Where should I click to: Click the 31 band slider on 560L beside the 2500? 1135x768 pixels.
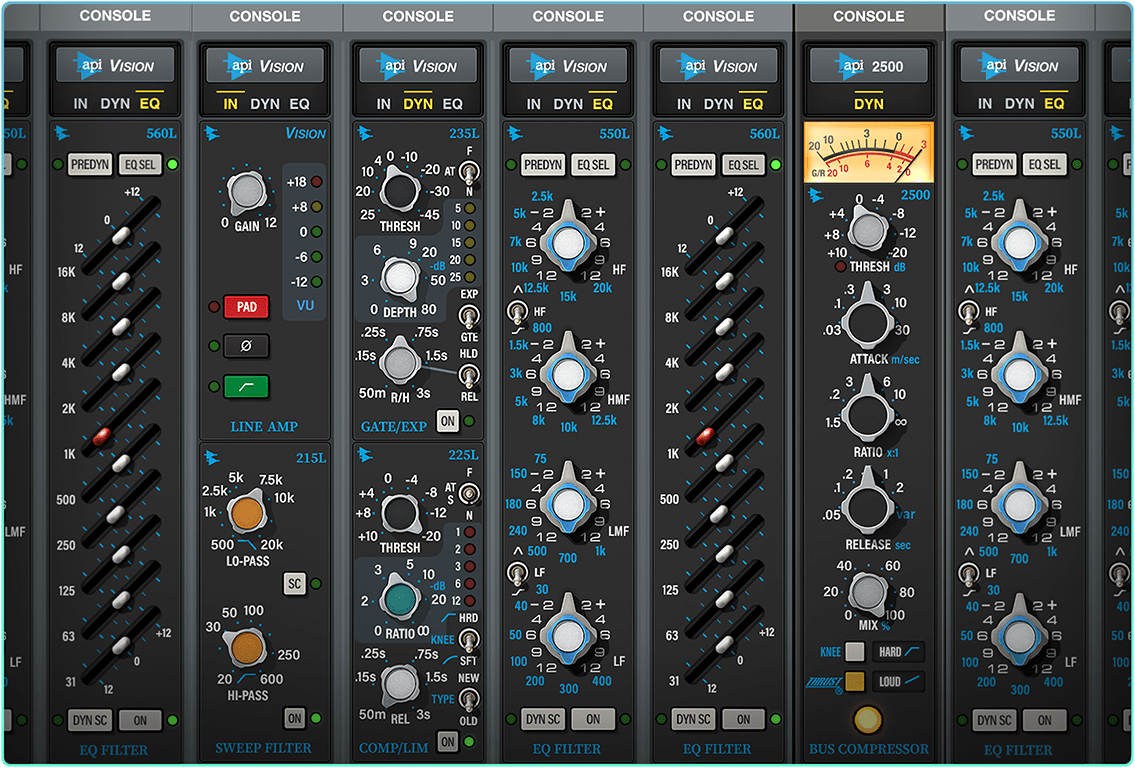724,643
